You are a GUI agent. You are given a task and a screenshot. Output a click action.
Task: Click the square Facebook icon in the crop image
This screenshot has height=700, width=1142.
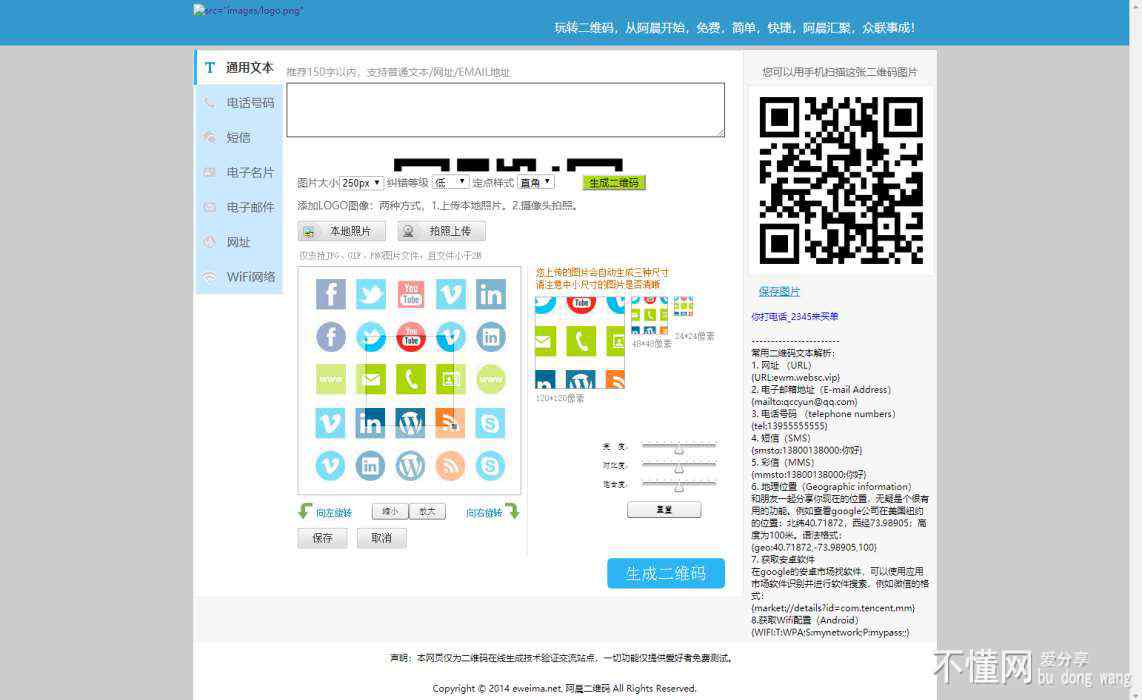(331, 294)
